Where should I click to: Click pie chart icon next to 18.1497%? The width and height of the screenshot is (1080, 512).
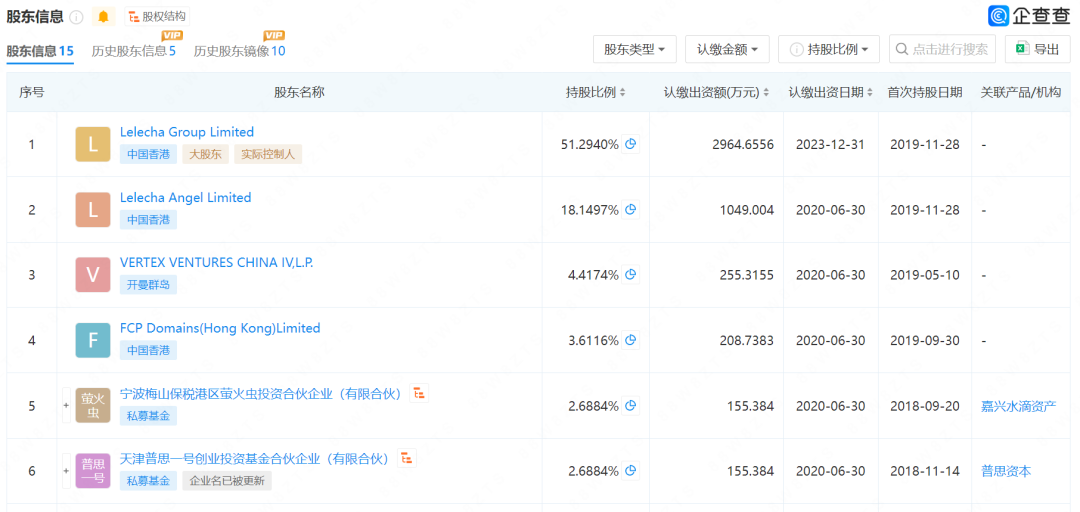(x=630, y=209)
